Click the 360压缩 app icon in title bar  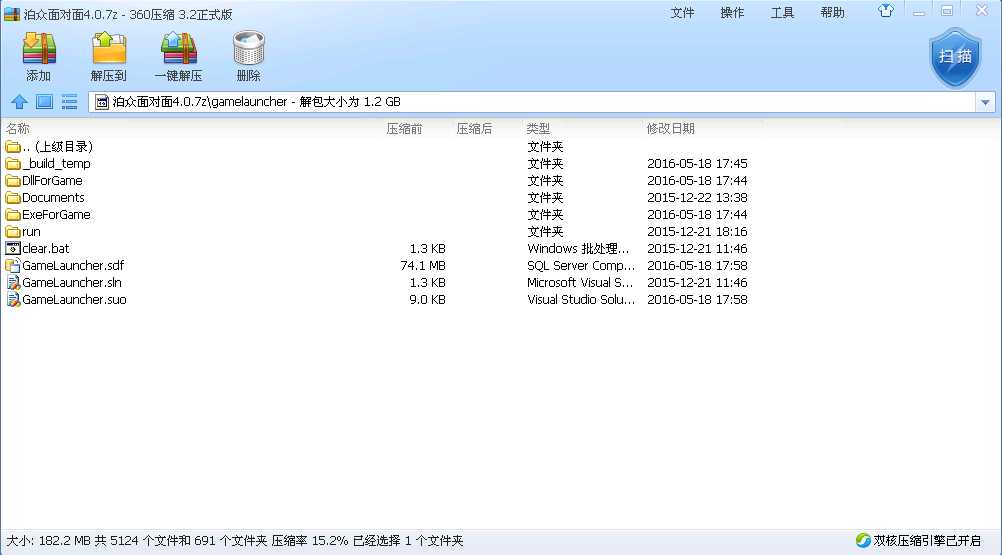click(x=12, y=14)
